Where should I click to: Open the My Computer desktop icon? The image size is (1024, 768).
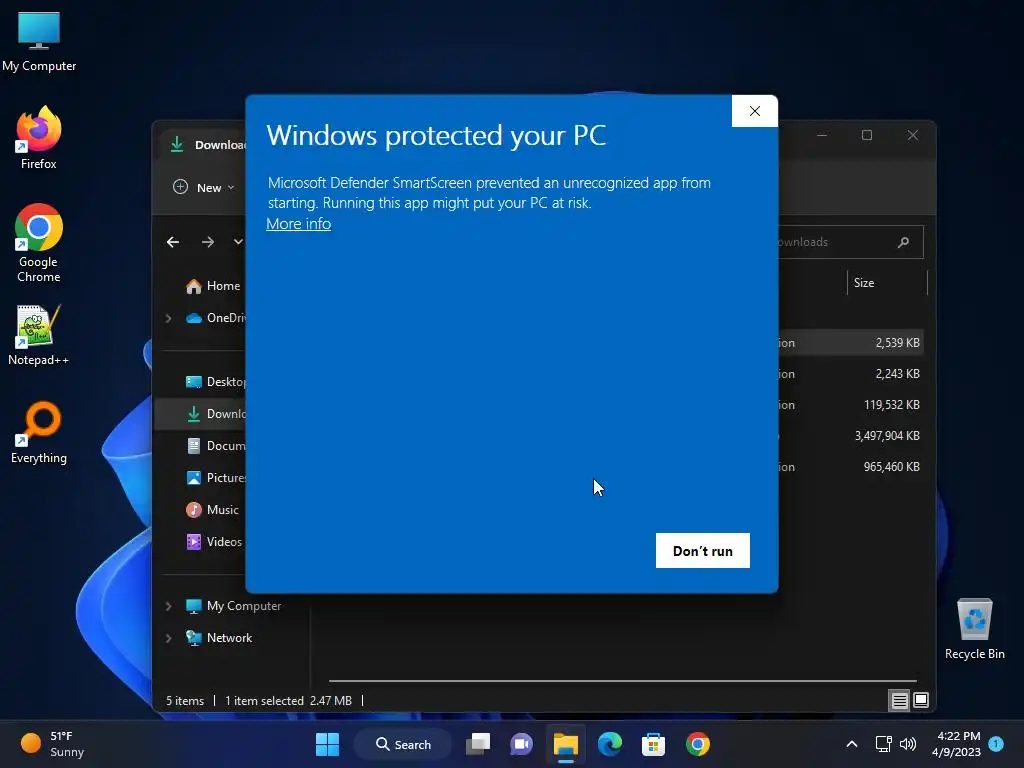coord(39,41)
